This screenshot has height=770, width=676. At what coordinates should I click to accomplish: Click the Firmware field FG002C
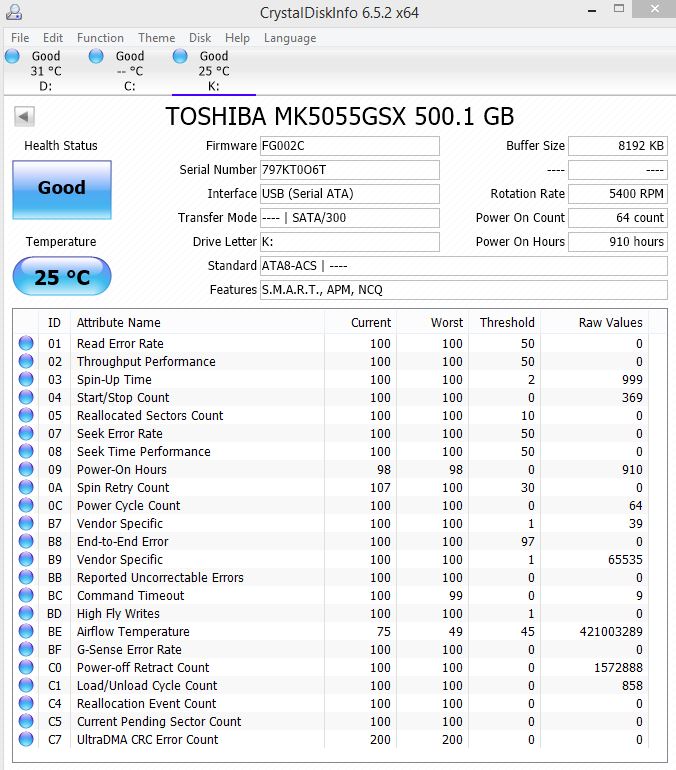click(350, 146)
